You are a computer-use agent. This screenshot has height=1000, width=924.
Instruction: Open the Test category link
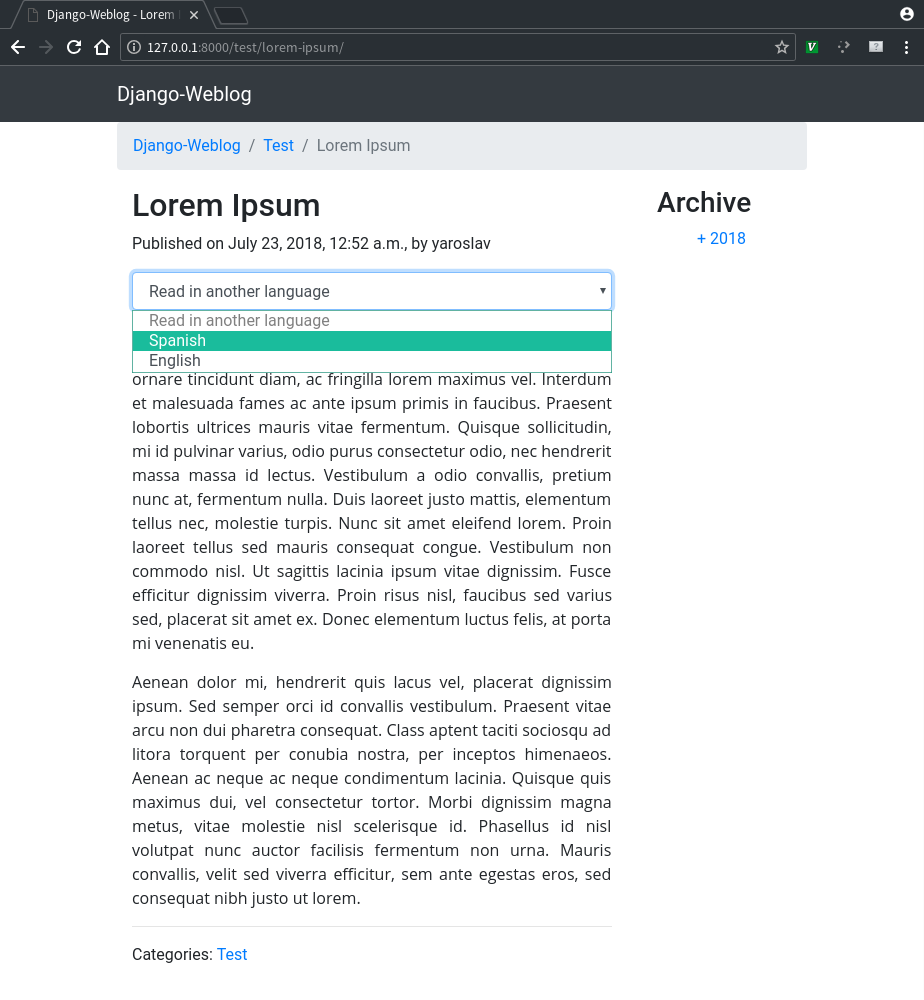pyautogui.click(x=232, y=954)
